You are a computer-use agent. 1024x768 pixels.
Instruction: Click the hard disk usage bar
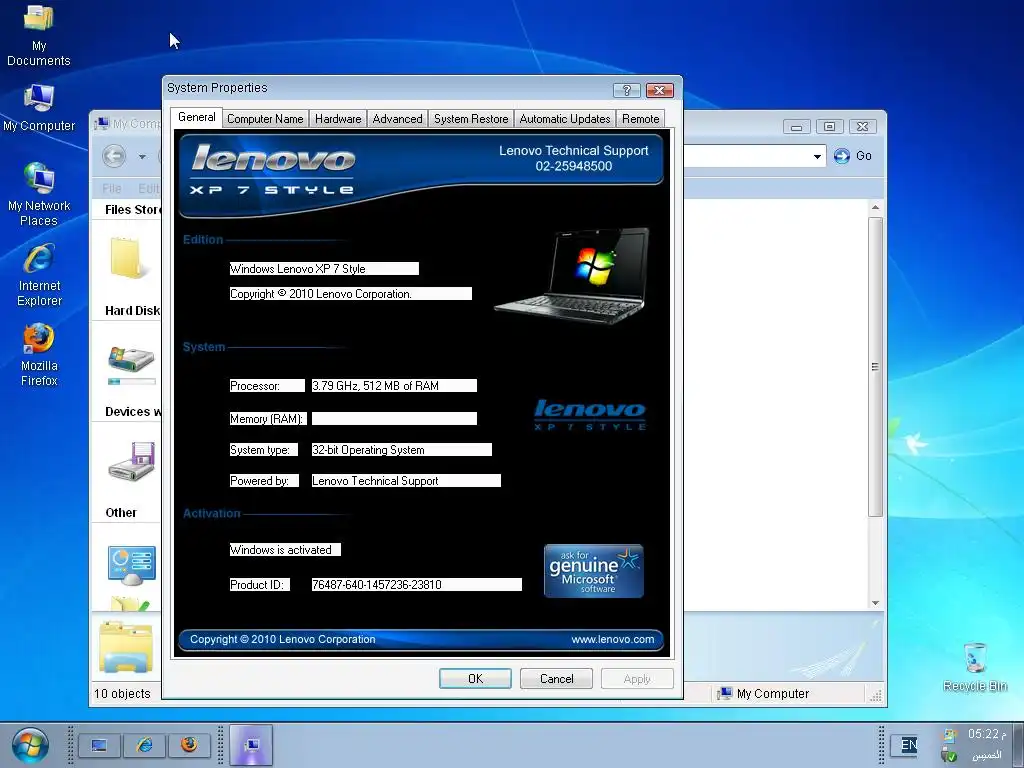click(132, 381)
